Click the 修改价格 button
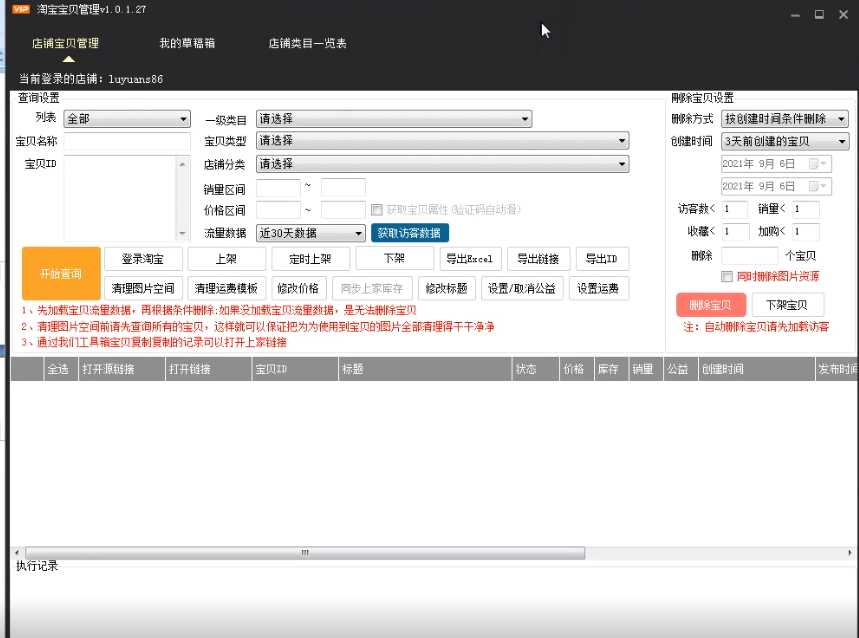Image resolution: width=859 pixels, height=638 pixels. [x=299, y=289]
